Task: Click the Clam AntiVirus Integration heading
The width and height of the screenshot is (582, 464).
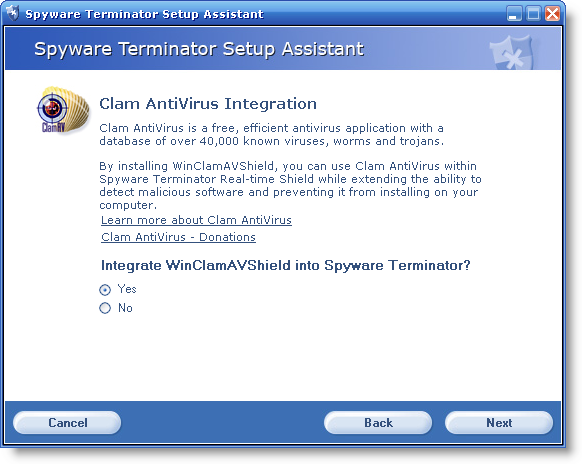Action: 208,104
